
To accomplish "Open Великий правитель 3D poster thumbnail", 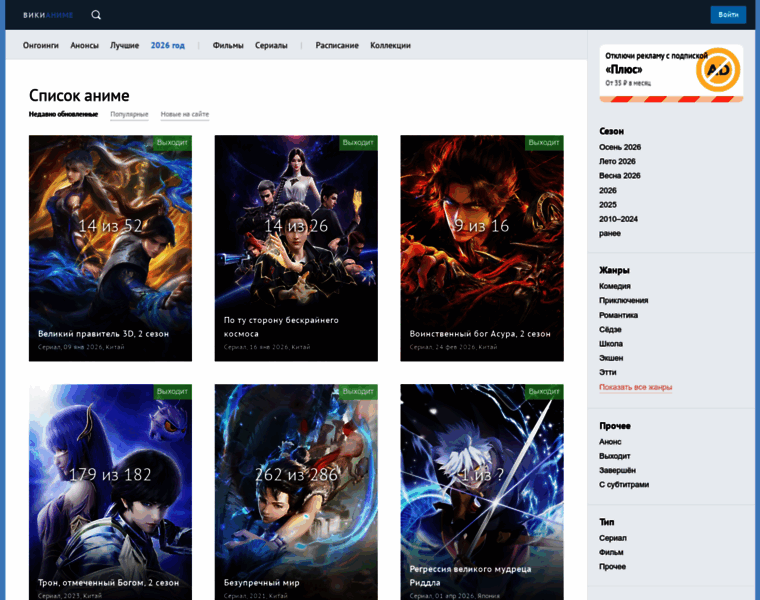I will pos(110,230).
